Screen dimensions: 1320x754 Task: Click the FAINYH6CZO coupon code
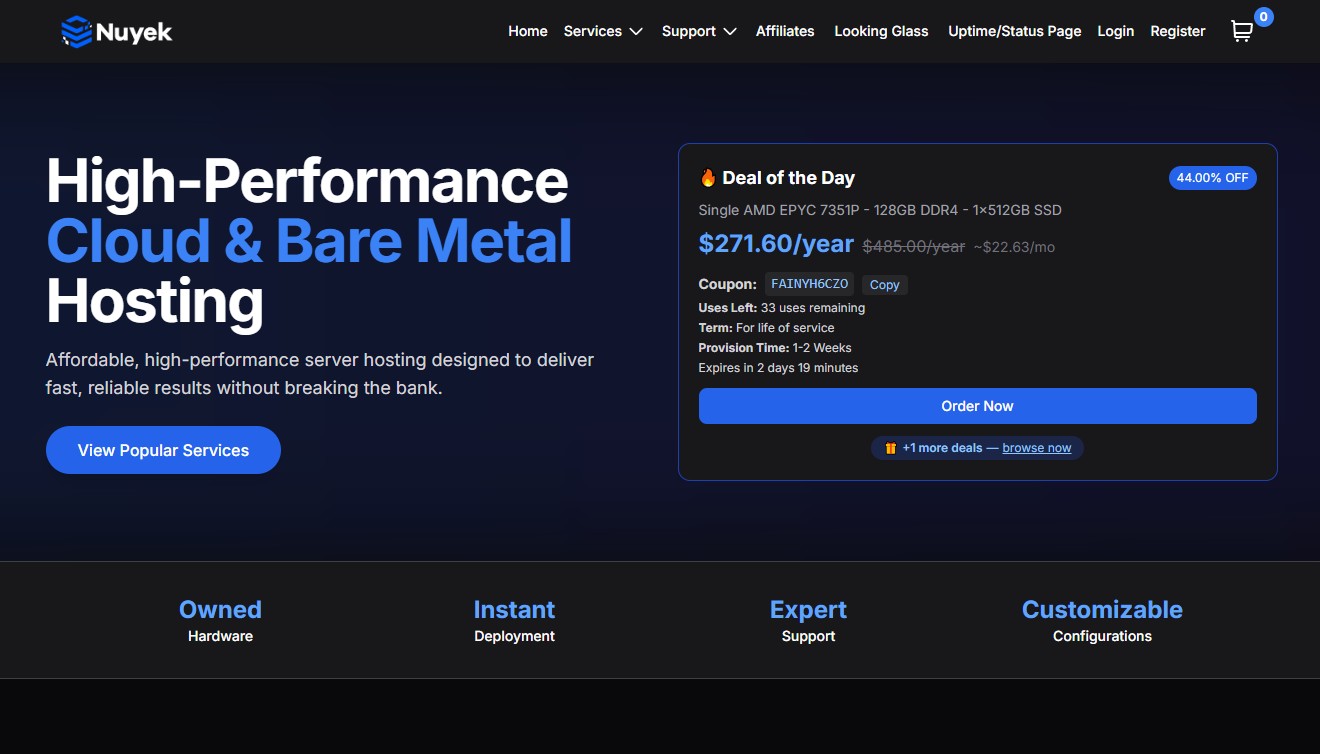pyautogui.click(x=810, y=284)
